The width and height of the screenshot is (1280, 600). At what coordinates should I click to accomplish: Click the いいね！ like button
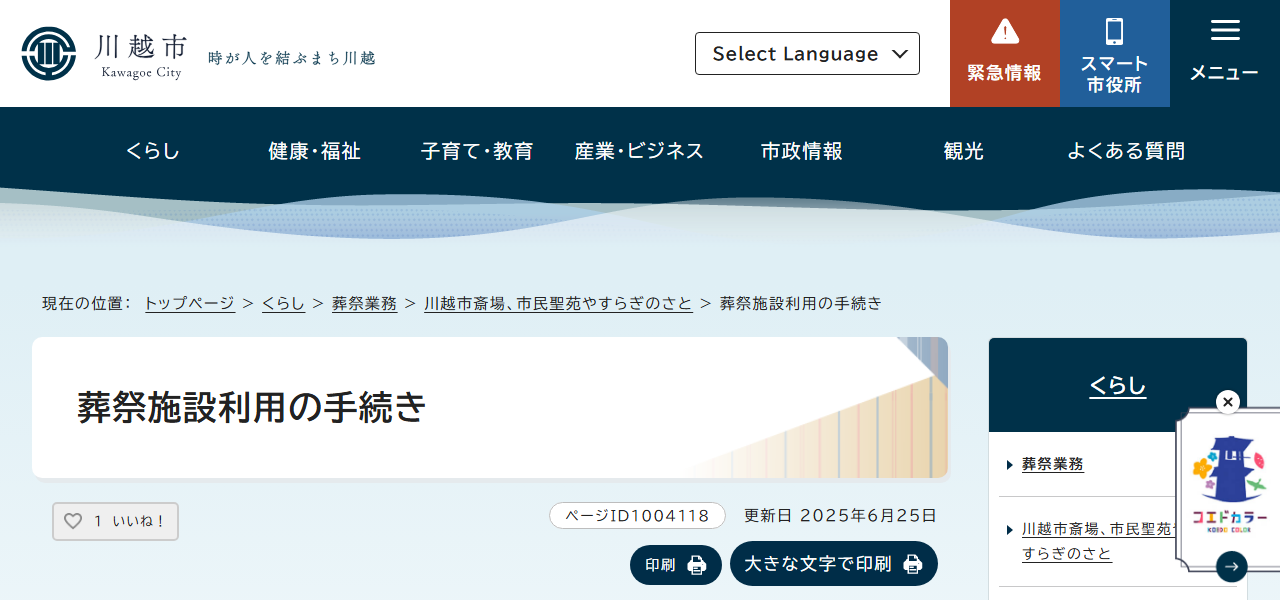[x=115, y=521]
